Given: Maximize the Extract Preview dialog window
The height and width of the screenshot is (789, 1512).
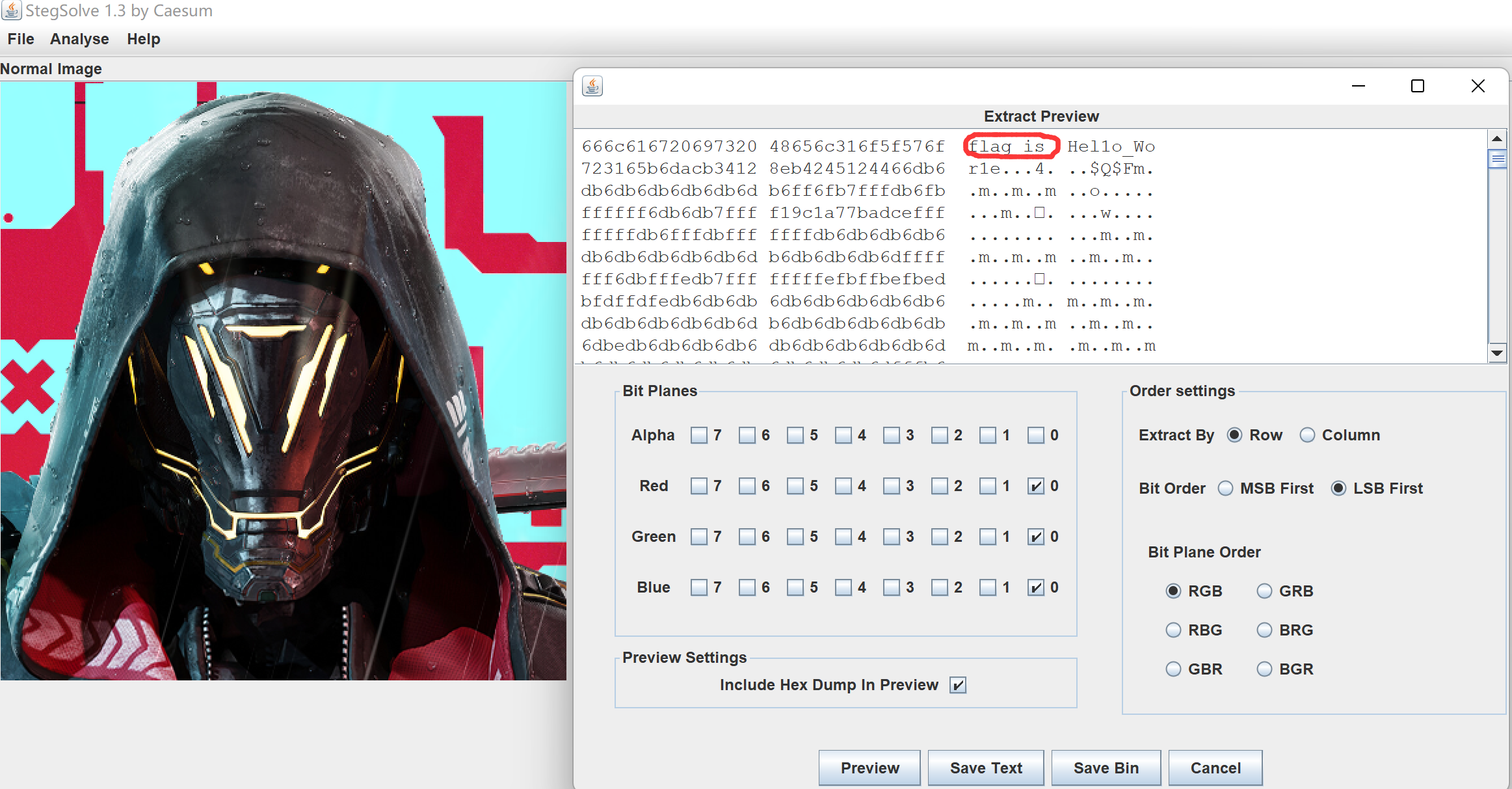Looking at the screenshot, I should pos(1418,86).
